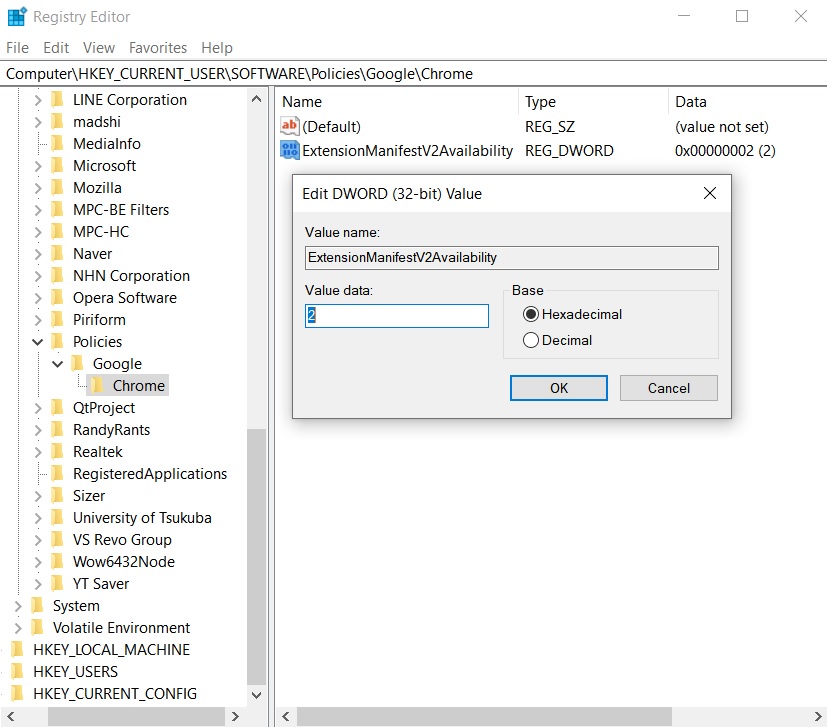
Task: Click the QtProject folder icon
Action: [57, 408]
